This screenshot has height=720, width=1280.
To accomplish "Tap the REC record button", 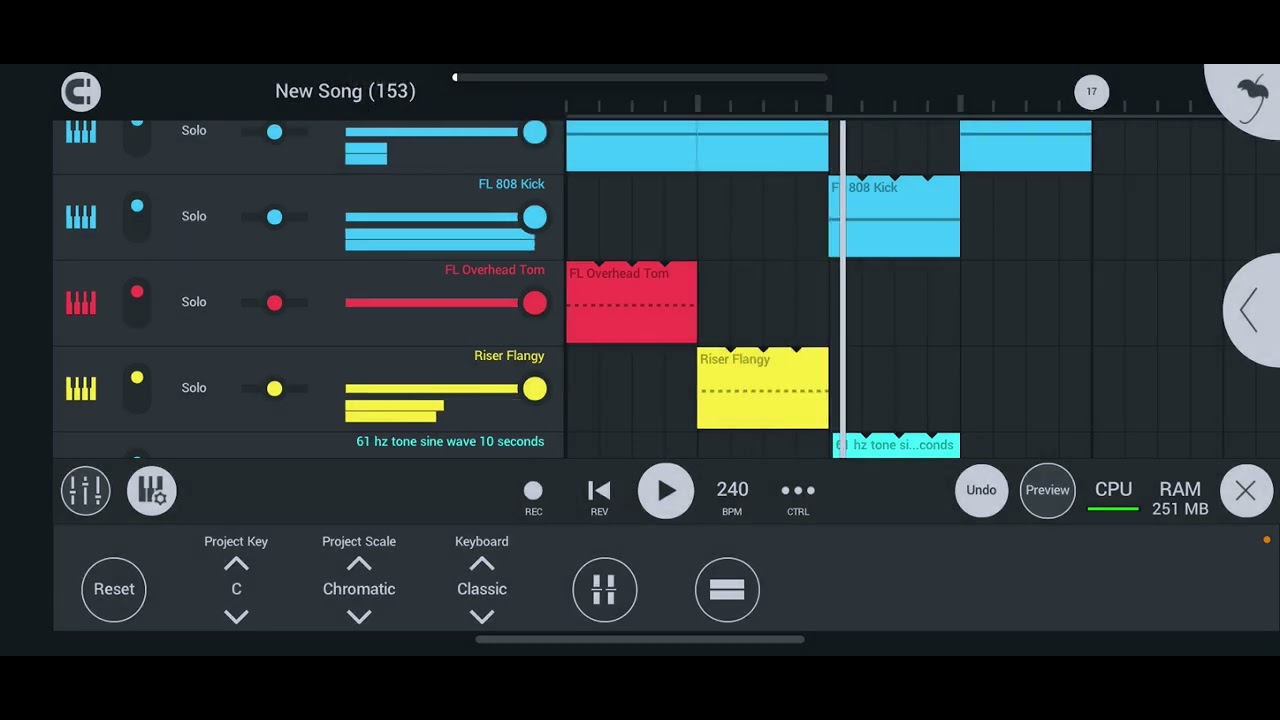I will click(533, 497).
